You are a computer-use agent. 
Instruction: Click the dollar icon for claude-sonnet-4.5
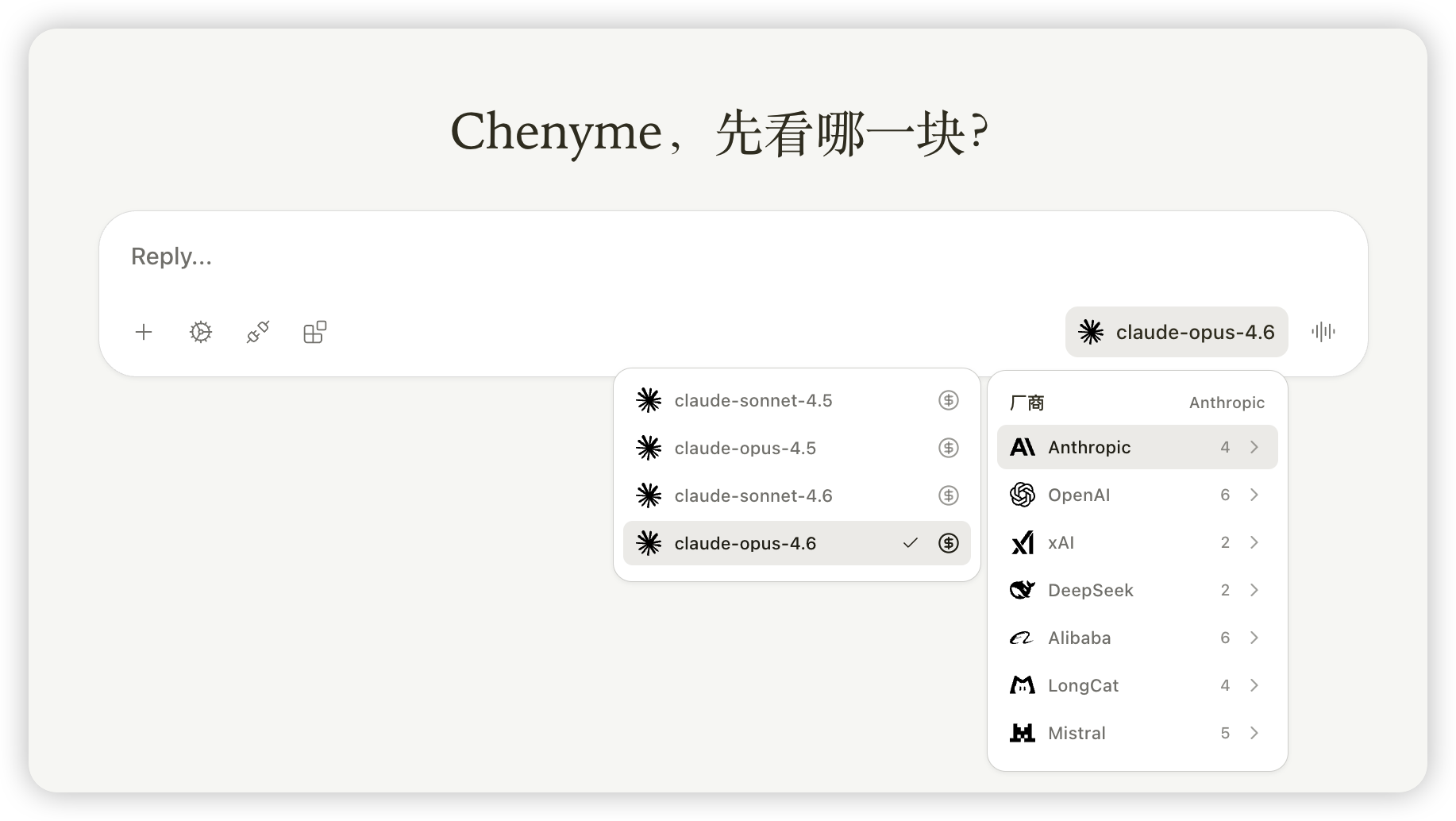(949, 400)
